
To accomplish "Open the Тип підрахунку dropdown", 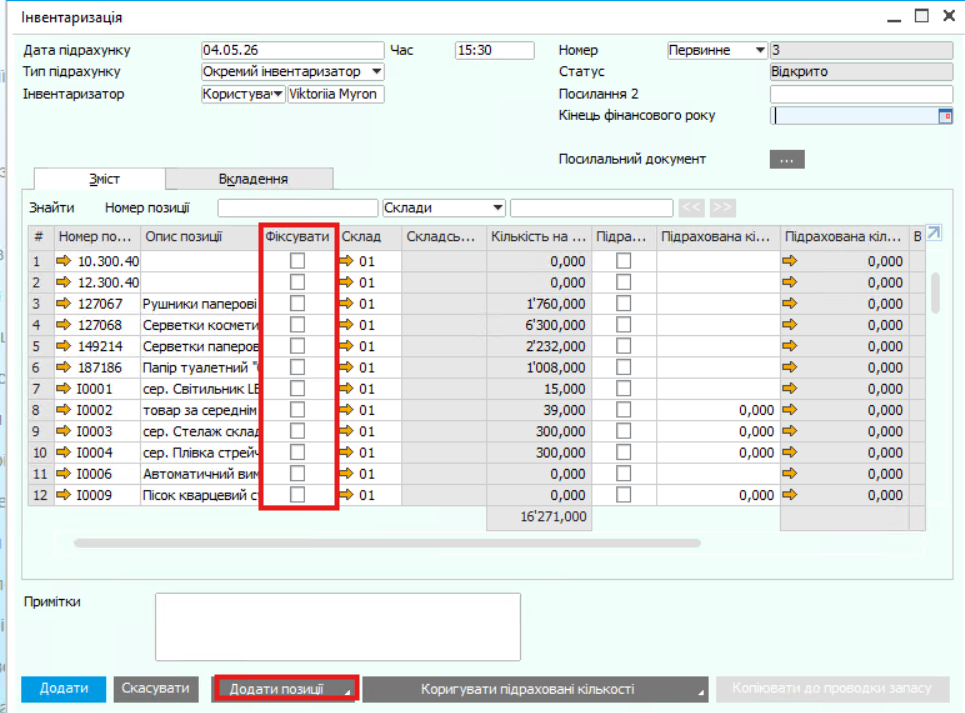I will (x=377, y=72).
